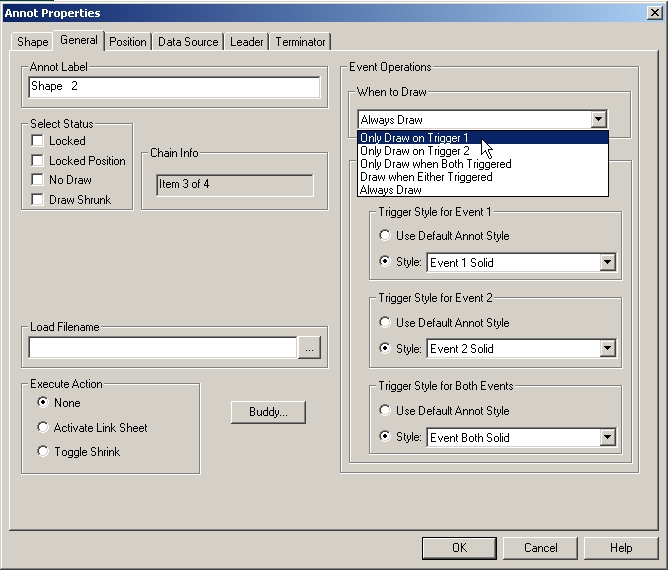Toggle the Locked Position checkbox
Image resolution: width=668 pixels, height=570 pixels.
coord(38,161)
